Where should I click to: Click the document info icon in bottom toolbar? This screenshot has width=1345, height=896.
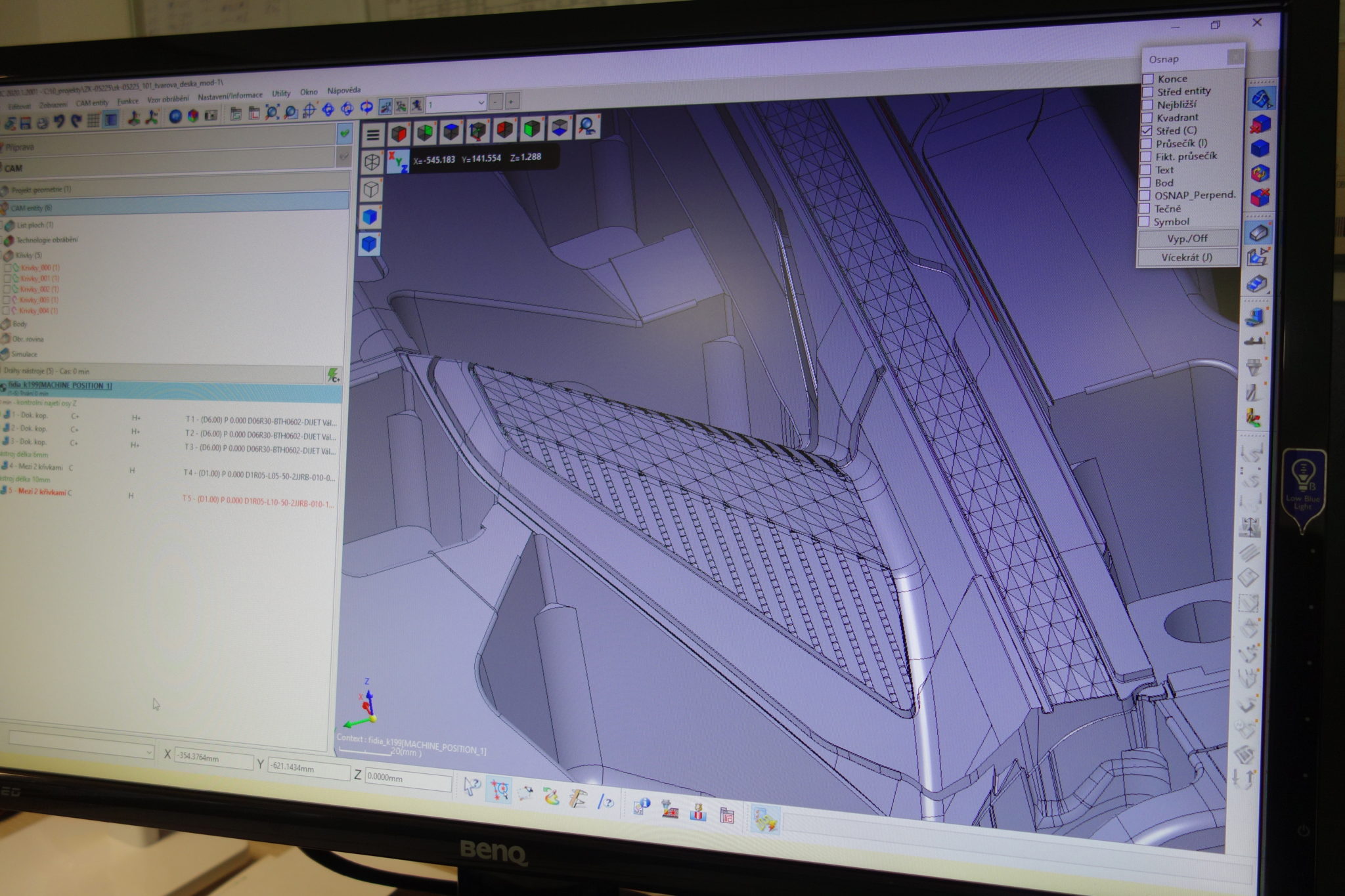(640, 806)
